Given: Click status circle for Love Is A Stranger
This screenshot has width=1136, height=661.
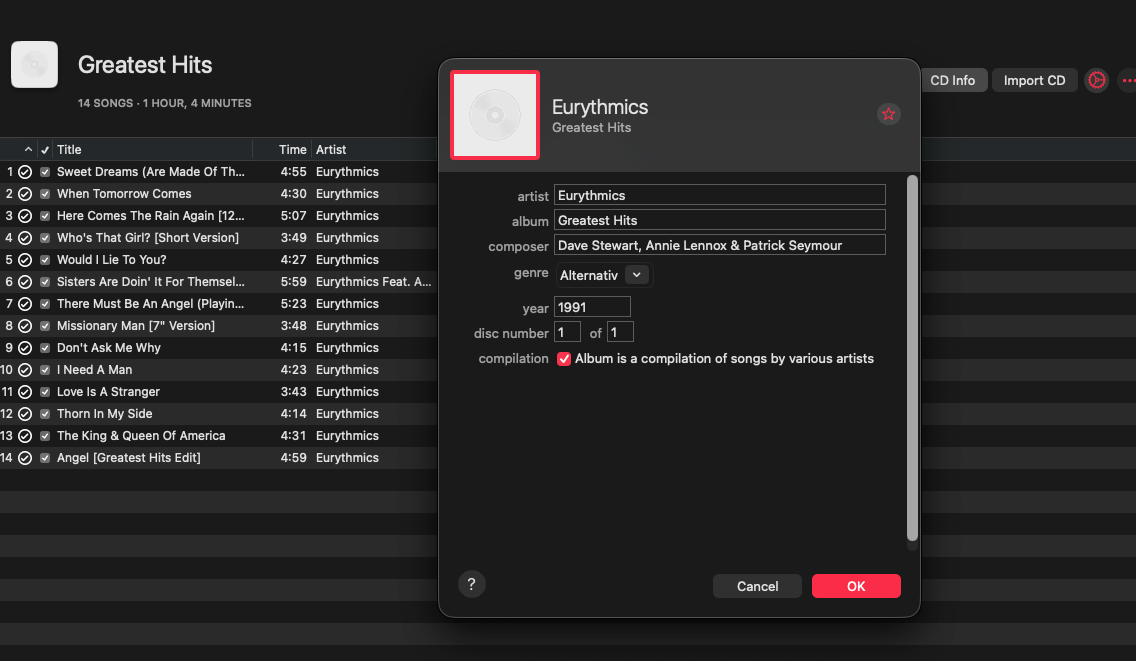Looking at the screenshot, I should click(x=25, y=392).
